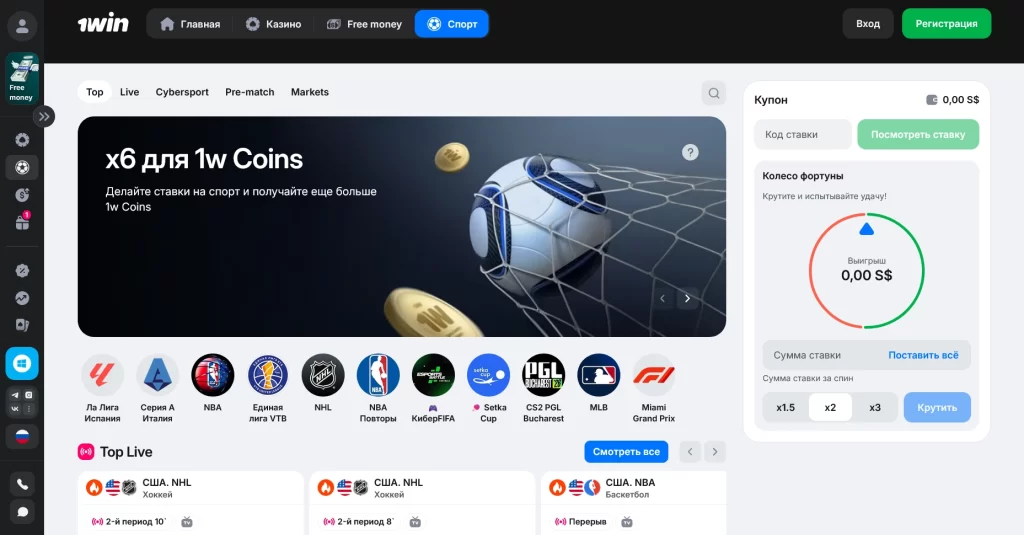Click the banner help question mark icon
The width and height of the screenshot is (1024, 535).
pyautogui.click(x=690, y=152)
